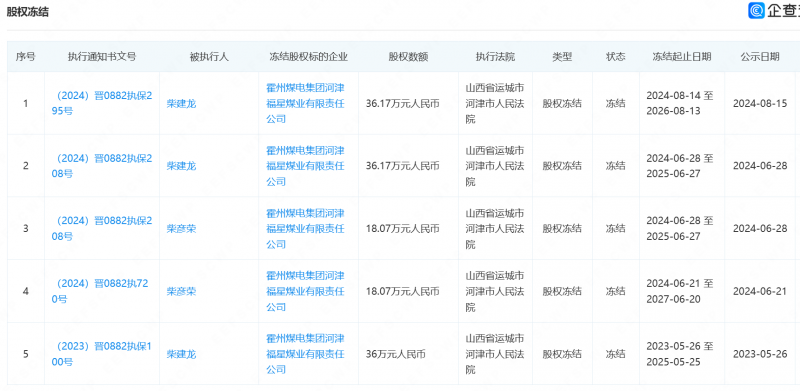The height and width of the screenshot is (391, 800).
Task: Click the 股权冻结 section heading
Action: click(28, 12)
